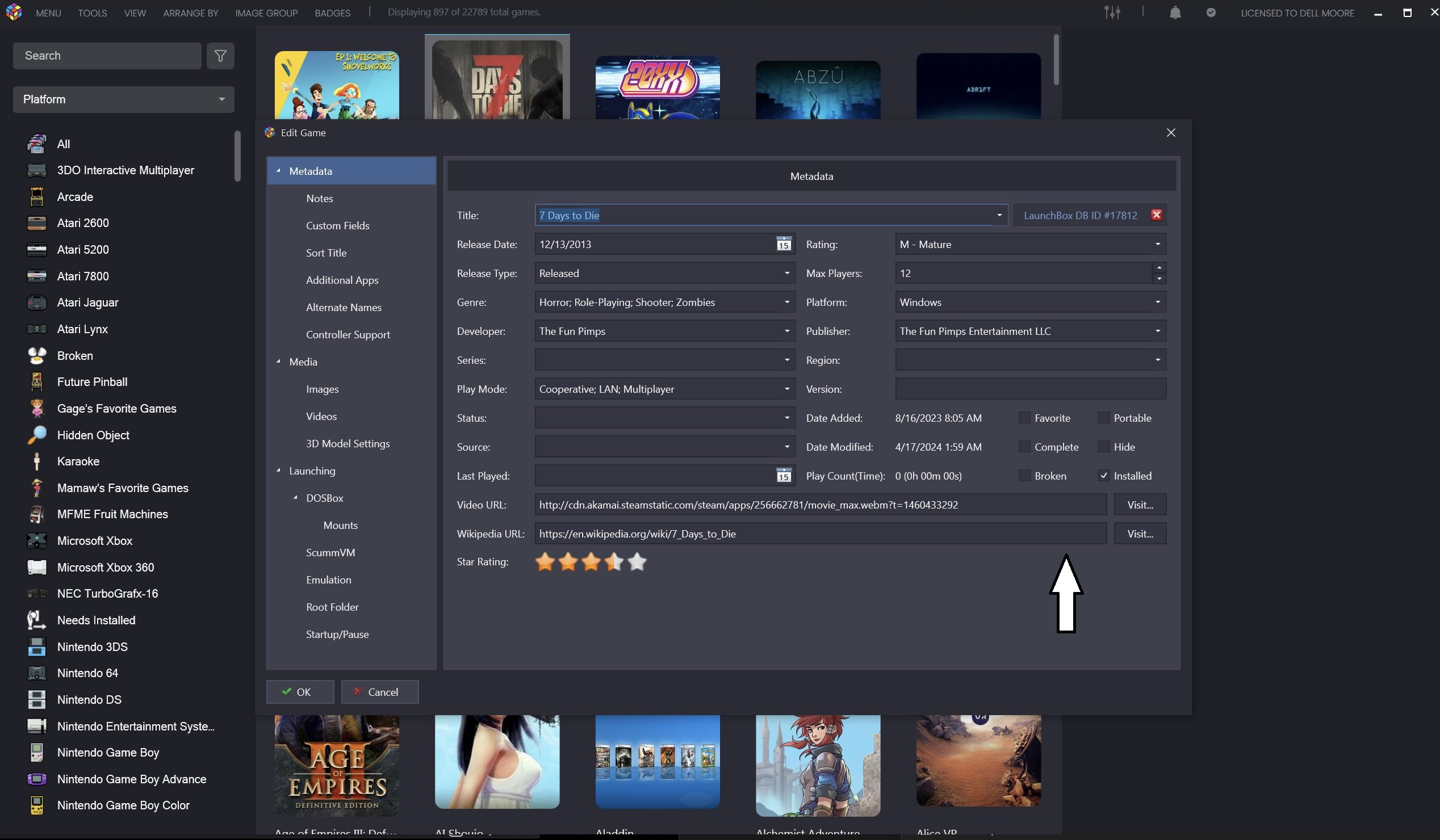Viewport: 1440px width, 840px height.
Task: Open the Images media page
Action: tap(322, 389)
